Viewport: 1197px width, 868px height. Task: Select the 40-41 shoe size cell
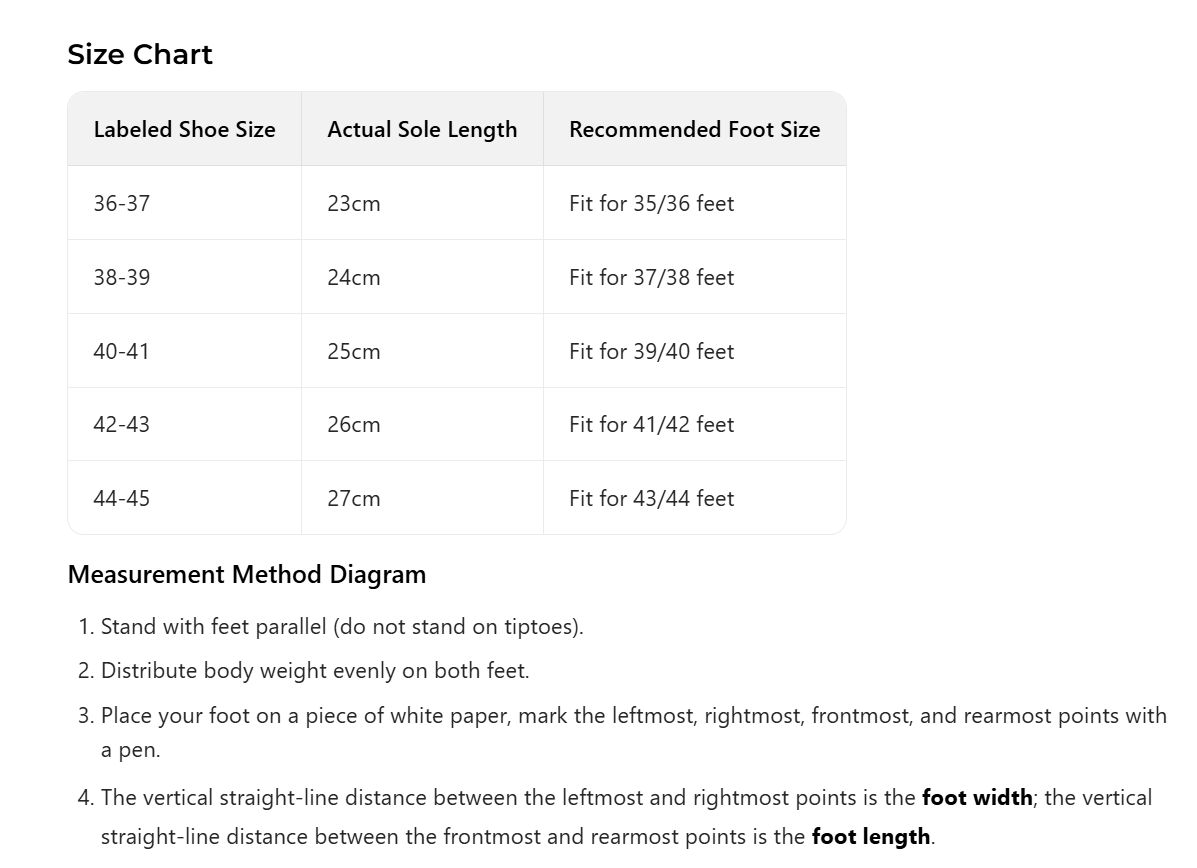click(x=122, y=351)
